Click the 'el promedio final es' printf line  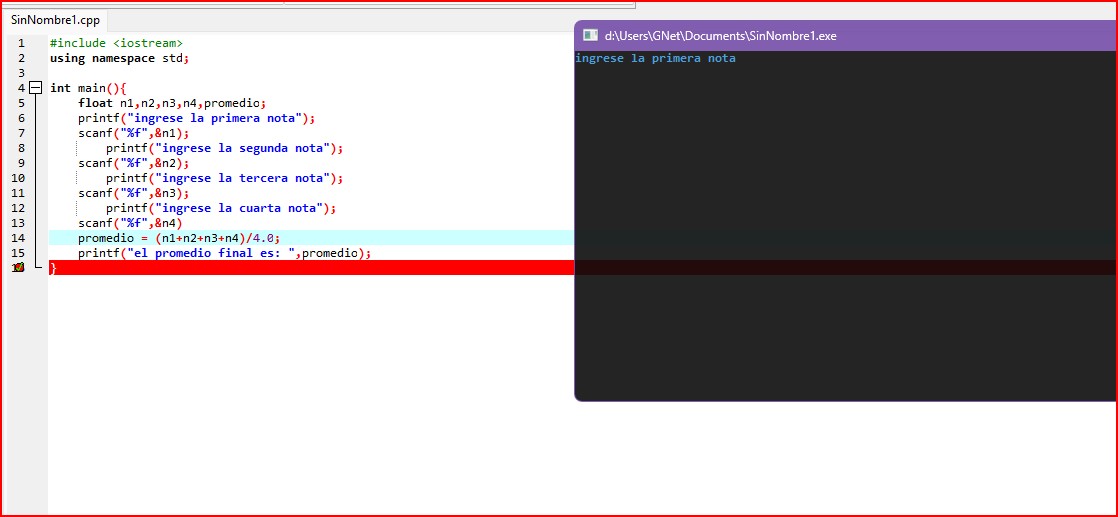tap(224, 253)
